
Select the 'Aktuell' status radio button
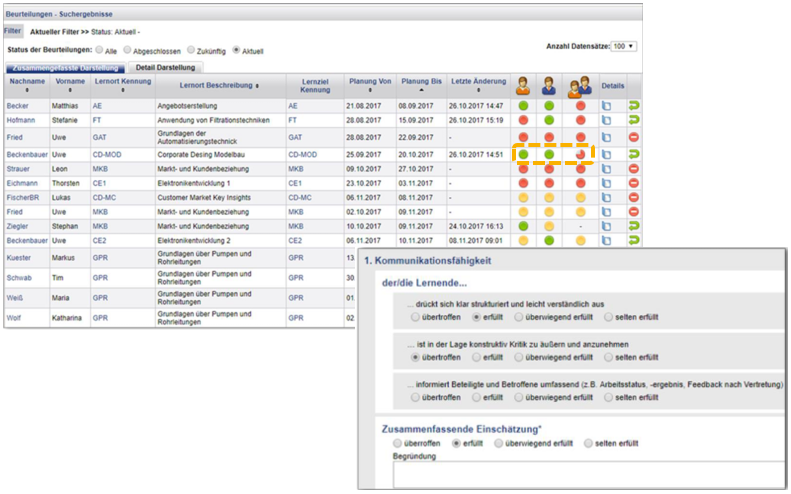(236, 50)
